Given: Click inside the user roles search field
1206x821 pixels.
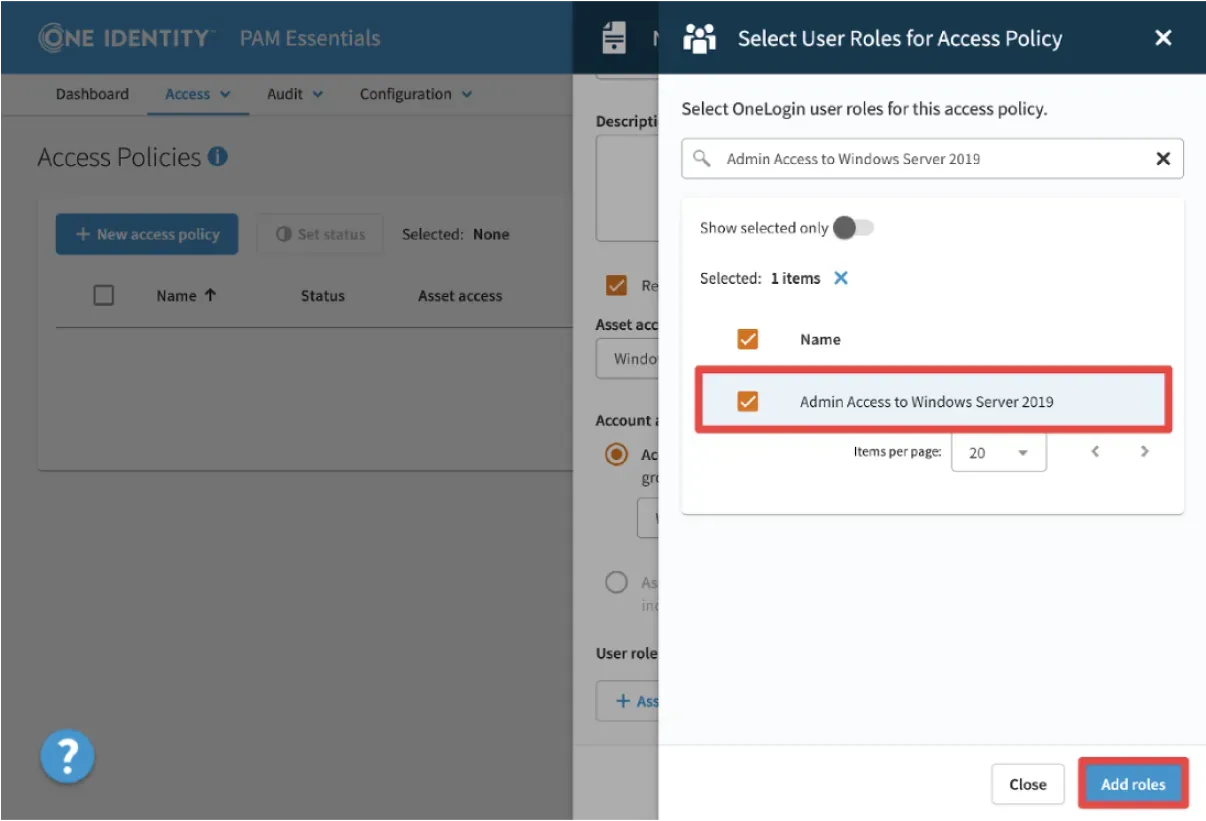Looking at the screenshot, I should point(930,159).
